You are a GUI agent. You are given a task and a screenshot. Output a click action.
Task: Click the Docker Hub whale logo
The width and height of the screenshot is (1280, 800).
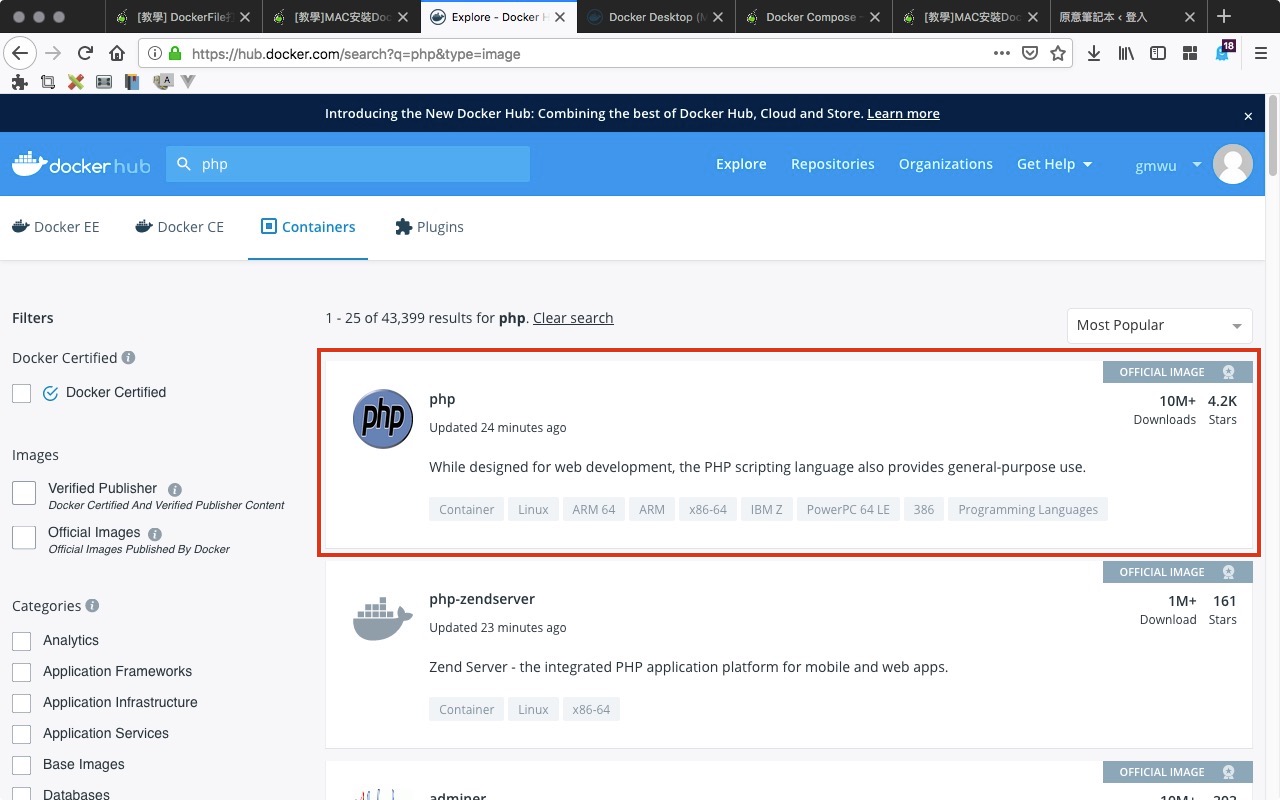click(x=80, y=164)
